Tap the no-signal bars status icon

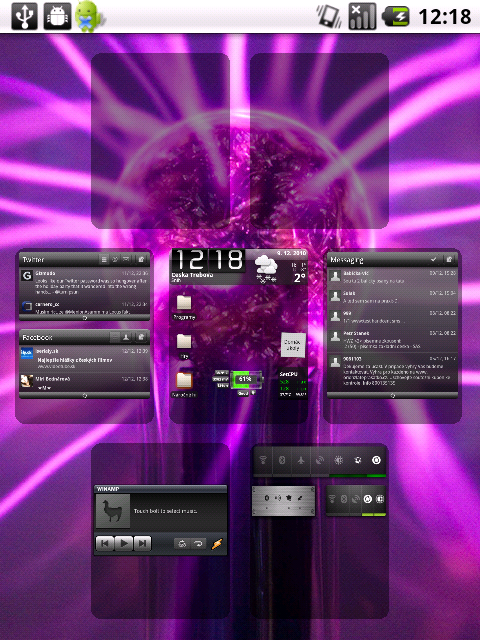point(362,16)
